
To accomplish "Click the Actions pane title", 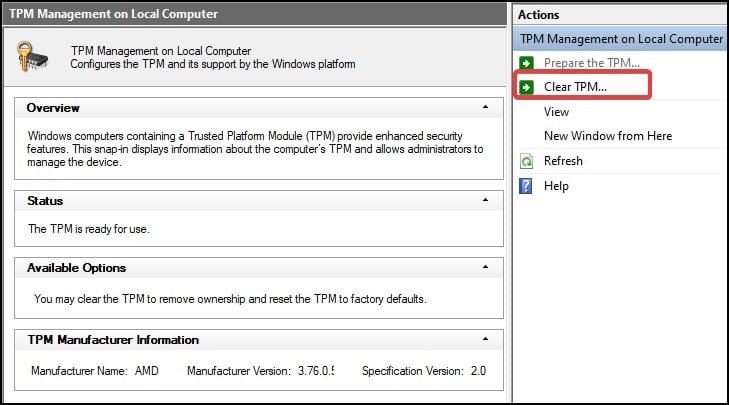I will click(x=539, y=15).
